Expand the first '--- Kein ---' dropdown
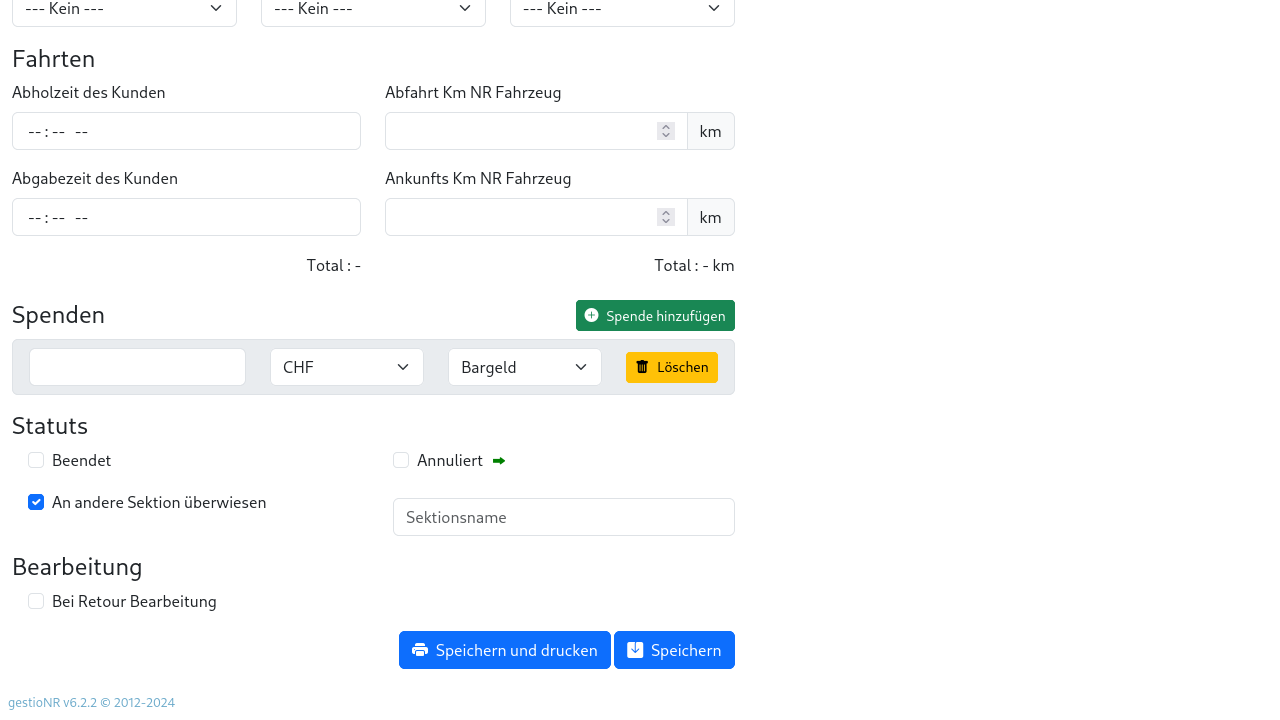Viewport: 1280px width, 720px height. click(x=124, y=10)
